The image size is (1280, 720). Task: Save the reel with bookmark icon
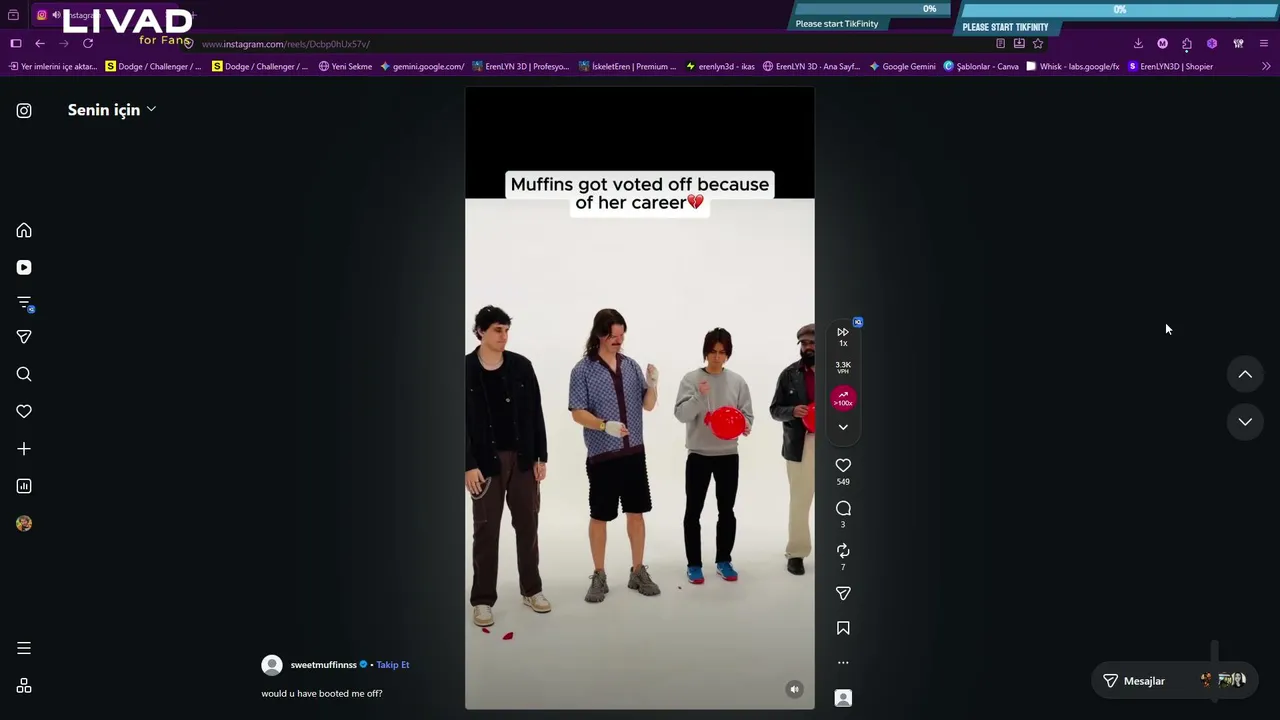pyautogui.click(x=843, y=628)
